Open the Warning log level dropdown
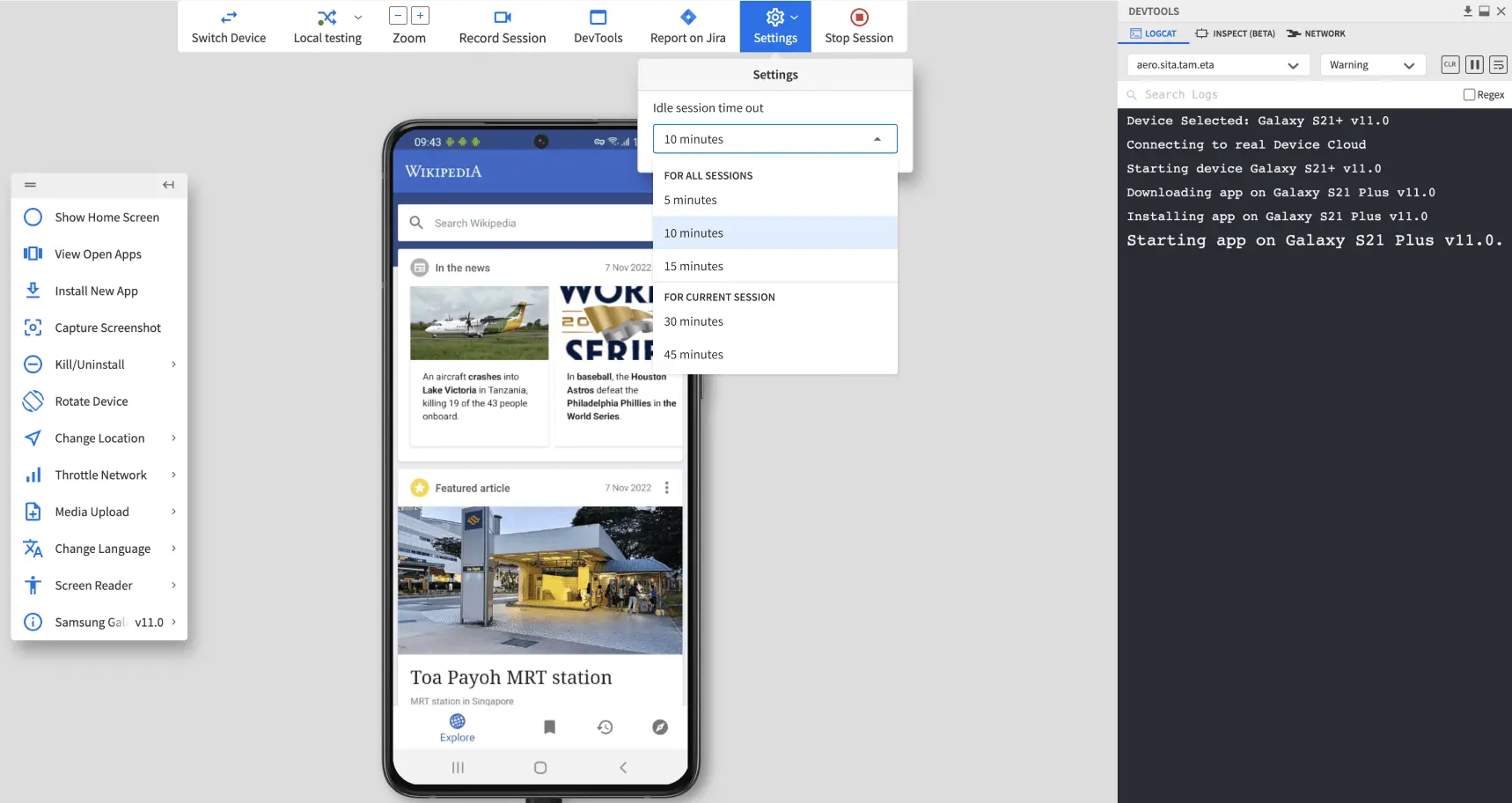 pos(1371,65)
